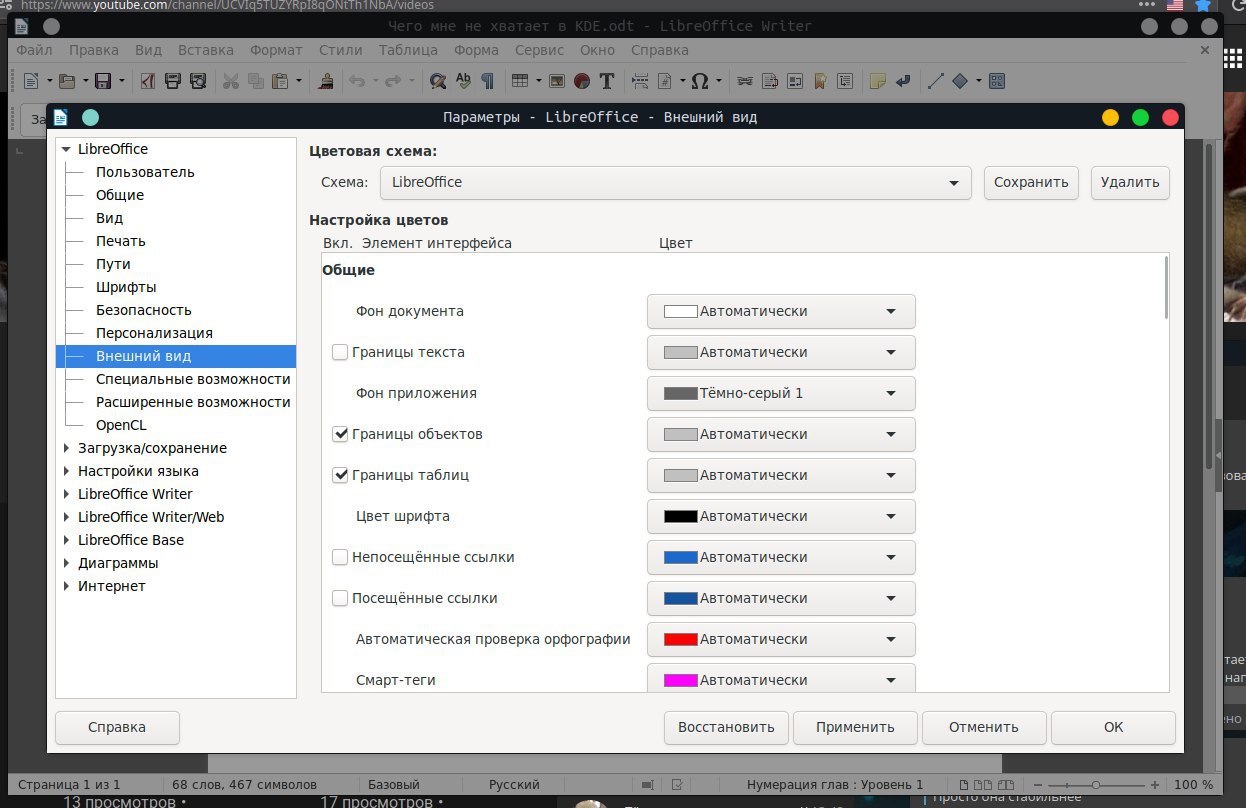Open the Вставка menu in Writer
Image resolution: width=1246 pixels, height=808 pixels.
(x=206, y=49)
